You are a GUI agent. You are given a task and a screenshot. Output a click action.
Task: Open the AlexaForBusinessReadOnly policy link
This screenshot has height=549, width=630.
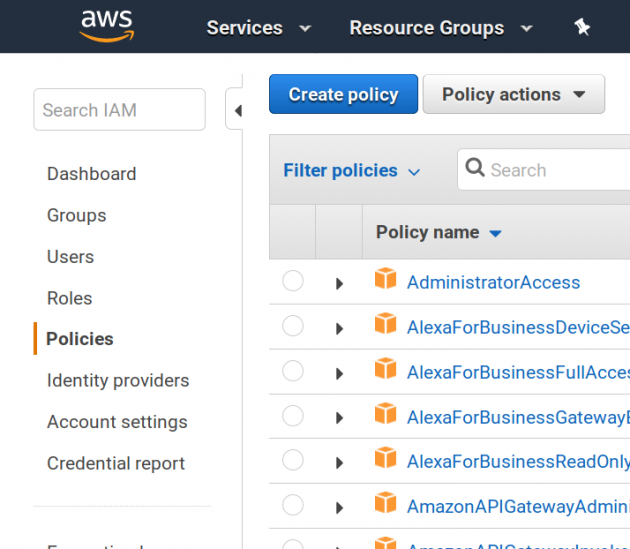(x=518, y=462)
